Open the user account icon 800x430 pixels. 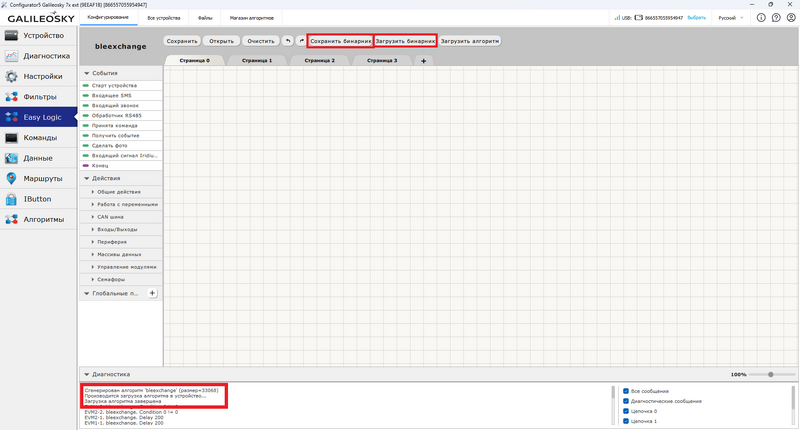pos(791,18)
